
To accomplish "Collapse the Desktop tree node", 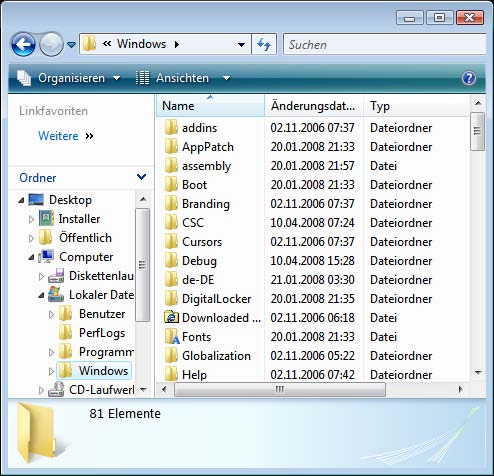I will pos(21,200).
